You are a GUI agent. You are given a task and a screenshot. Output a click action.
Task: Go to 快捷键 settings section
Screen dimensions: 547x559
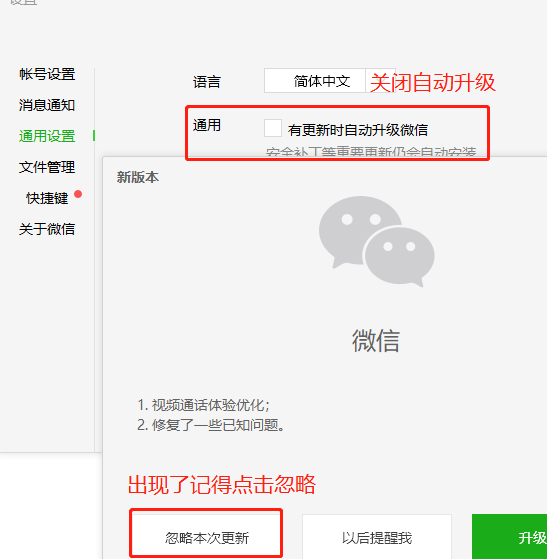[47, 198]
